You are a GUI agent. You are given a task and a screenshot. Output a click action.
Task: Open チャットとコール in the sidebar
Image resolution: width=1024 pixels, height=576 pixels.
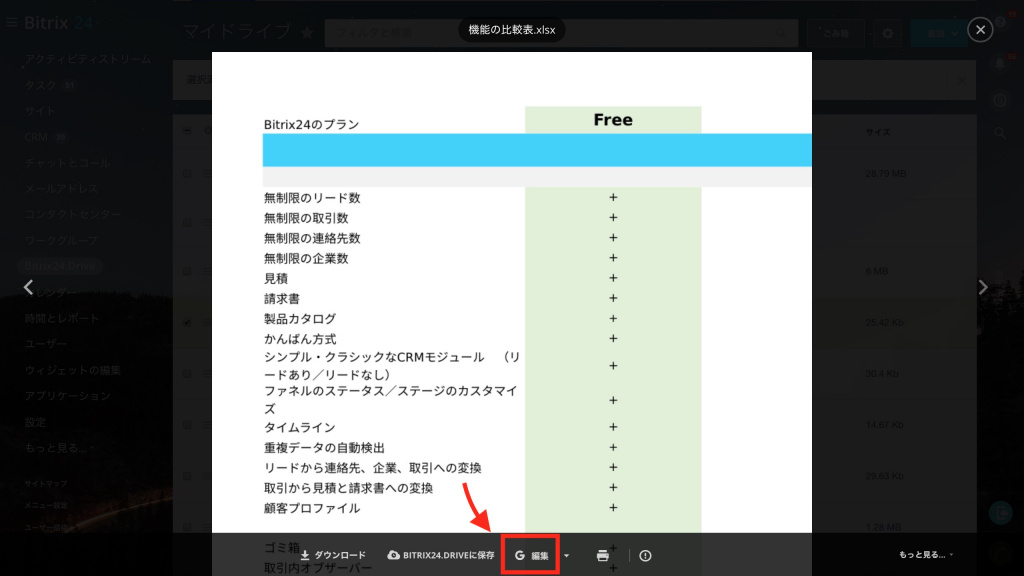click(67, 163)
